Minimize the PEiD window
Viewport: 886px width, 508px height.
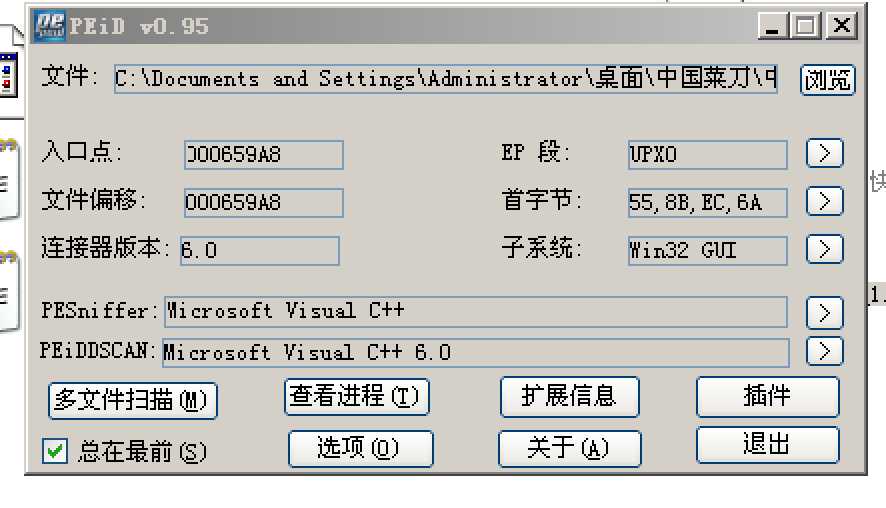772,25
